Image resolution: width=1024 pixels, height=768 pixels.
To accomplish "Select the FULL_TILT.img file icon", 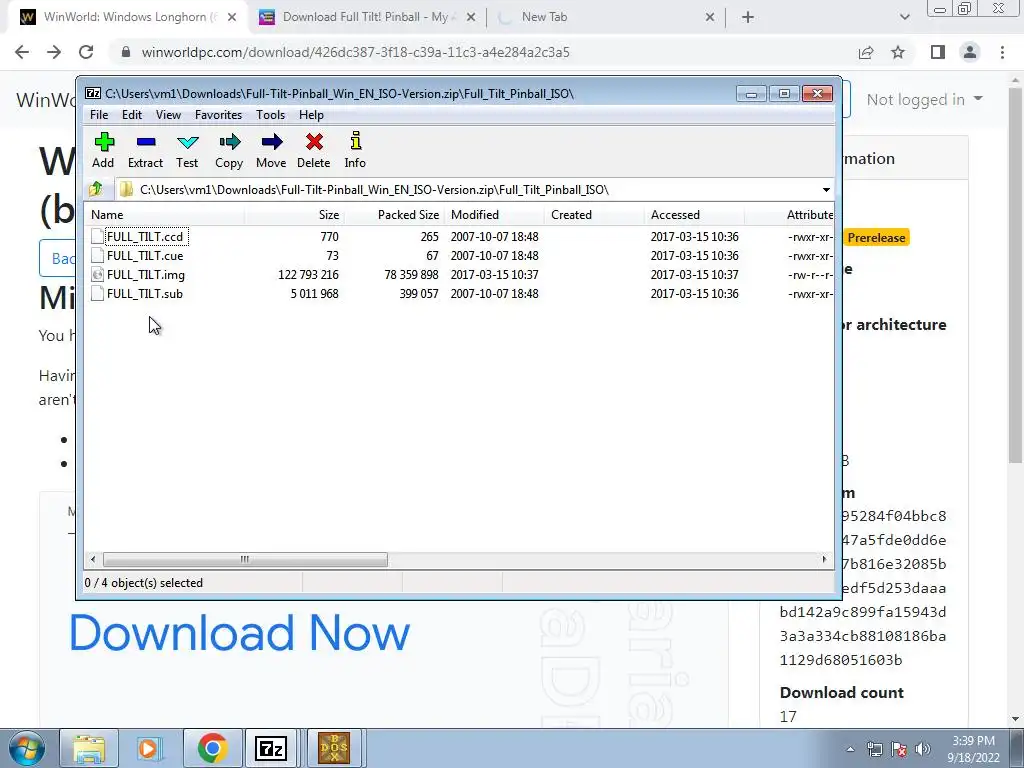I will [x=97, y=275].
